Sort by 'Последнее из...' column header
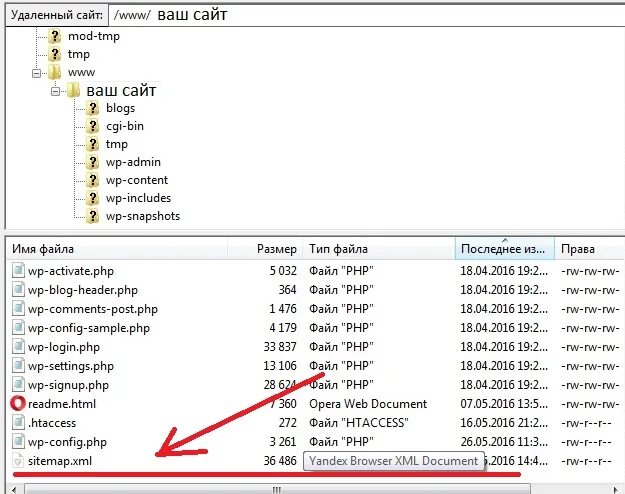This screenshot has height=494, width=625. [505, 249]
